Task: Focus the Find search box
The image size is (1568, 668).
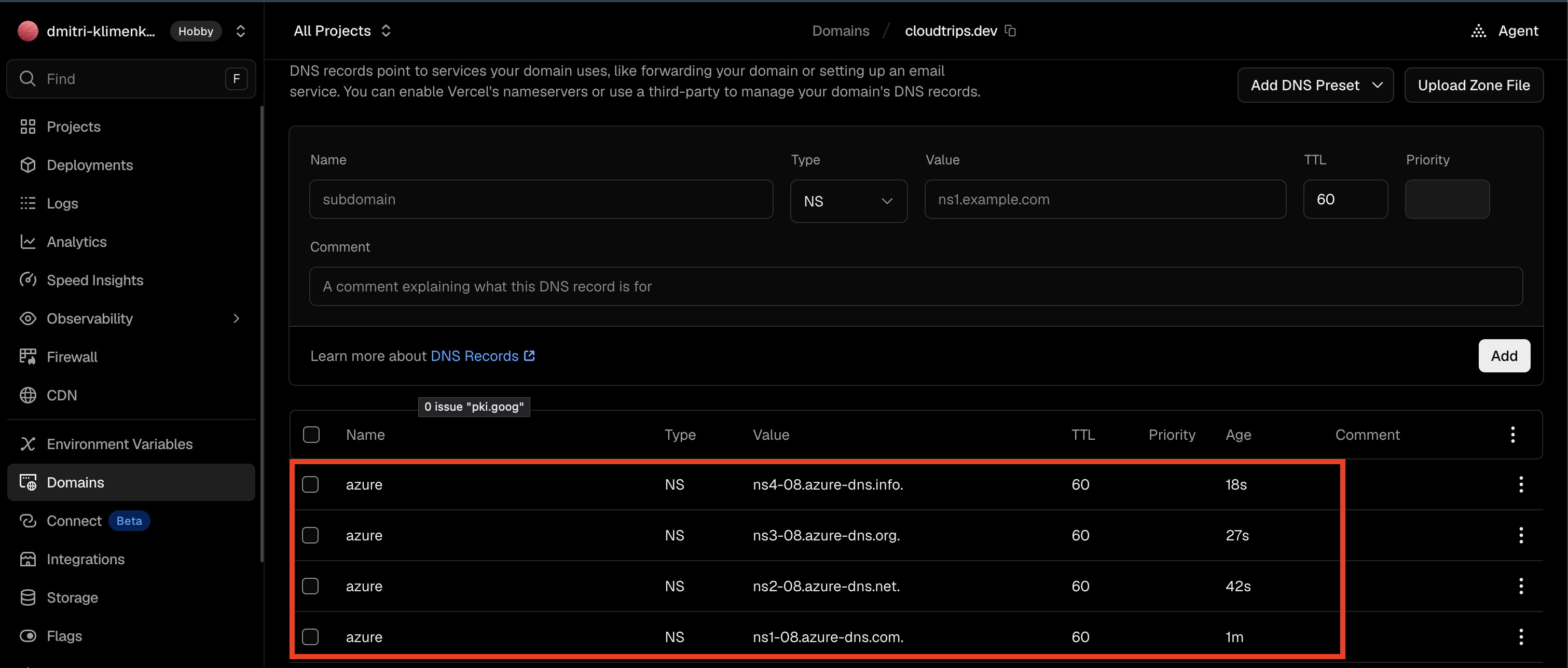Action: (131, 78)
